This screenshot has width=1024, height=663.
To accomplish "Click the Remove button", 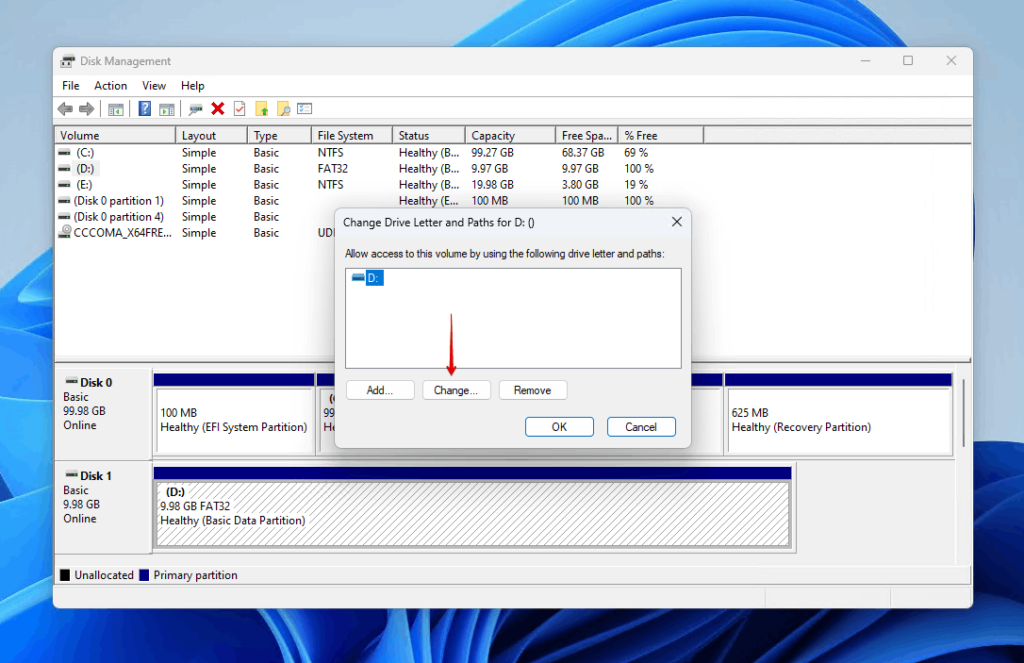I will pyautogui.click(x=533, y=390).
